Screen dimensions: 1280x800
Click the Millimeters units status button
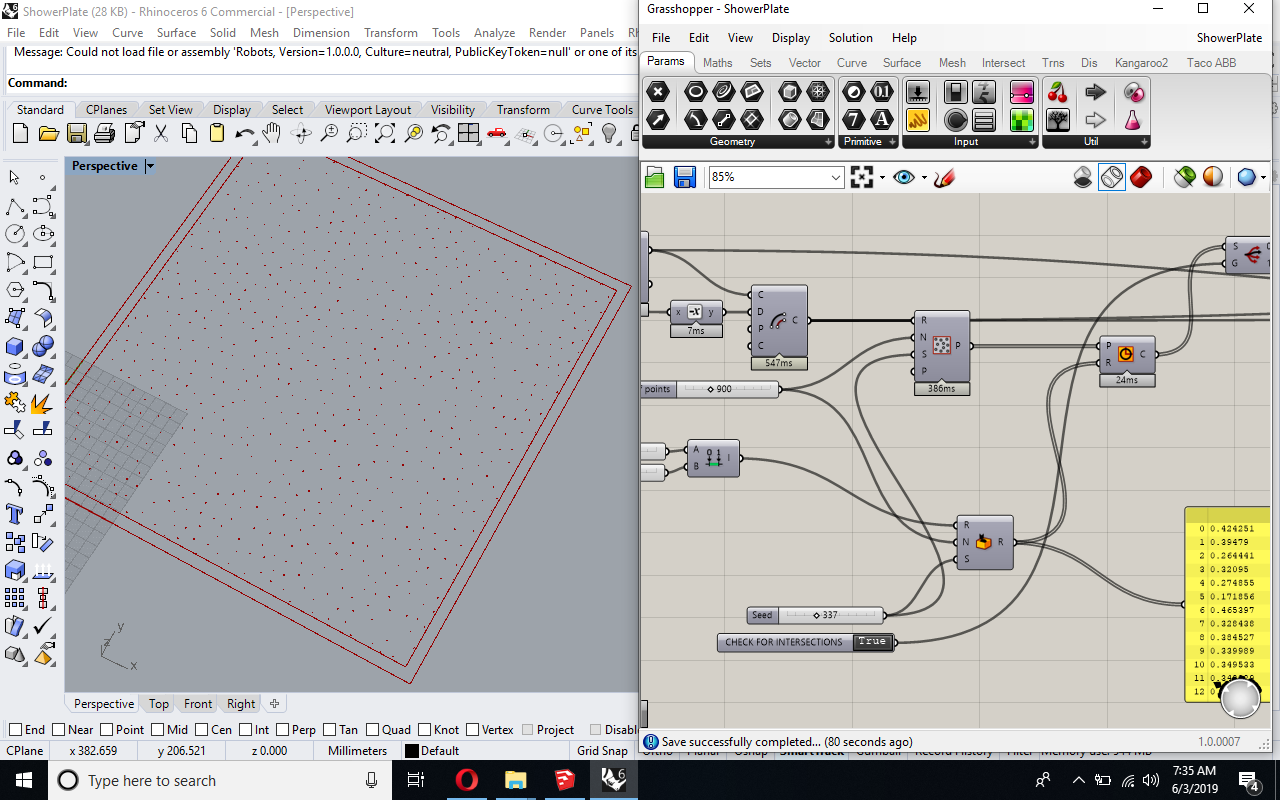pyautogui.click(x=357, y=751)
